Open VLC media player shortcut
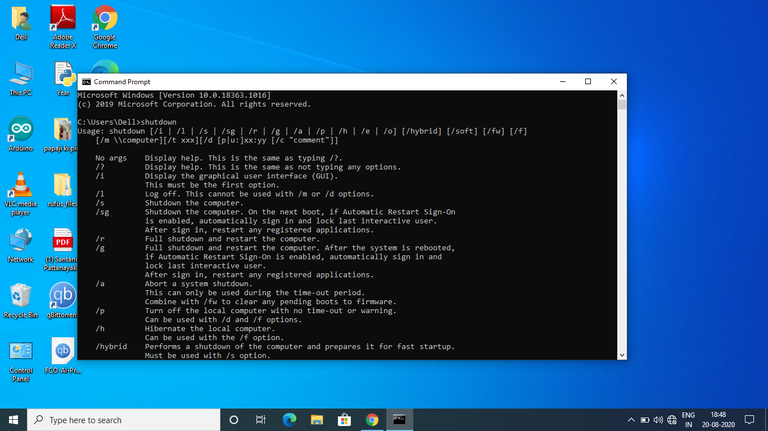 [x=21, y=194]
